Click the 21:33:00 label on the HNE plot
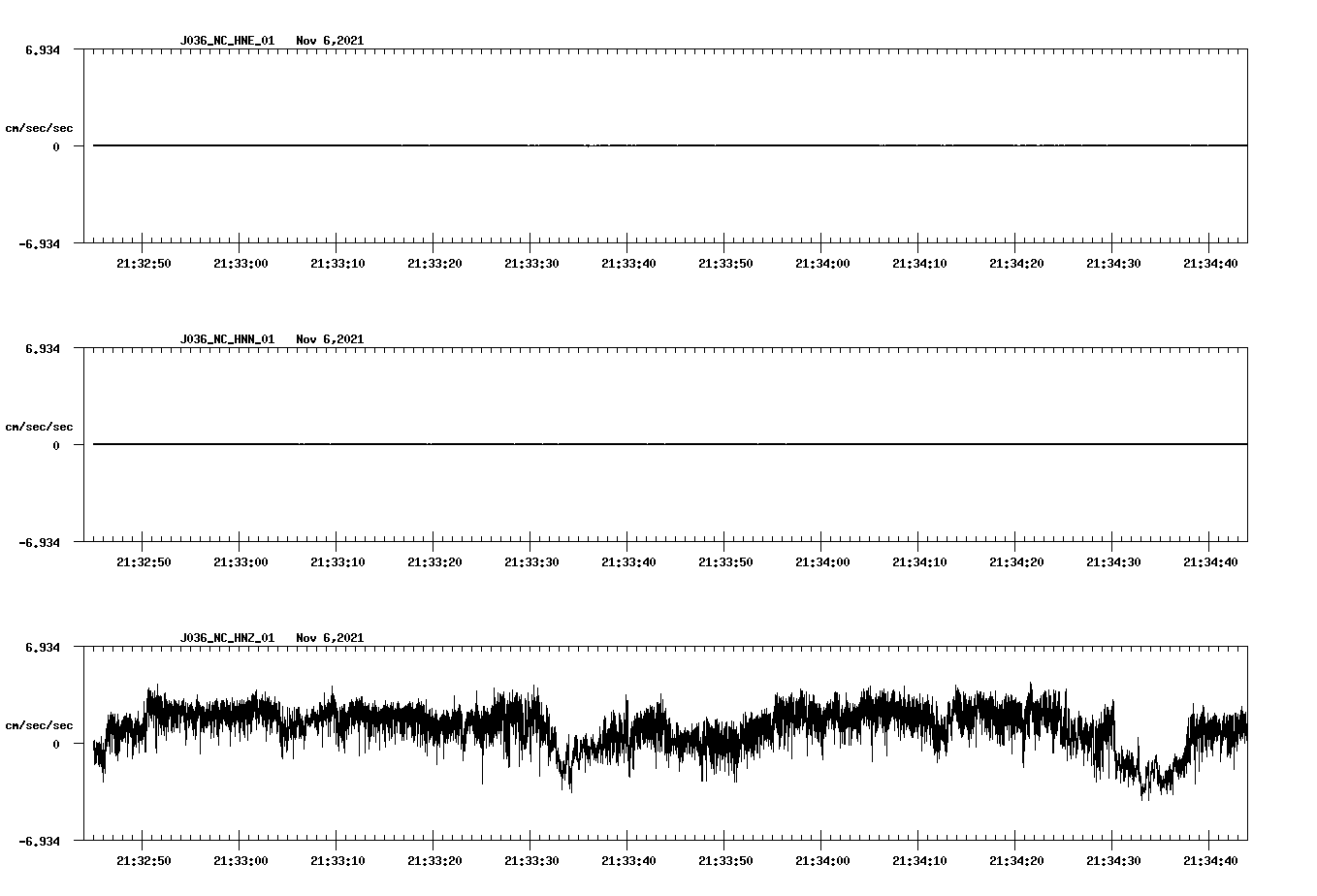 241,264
